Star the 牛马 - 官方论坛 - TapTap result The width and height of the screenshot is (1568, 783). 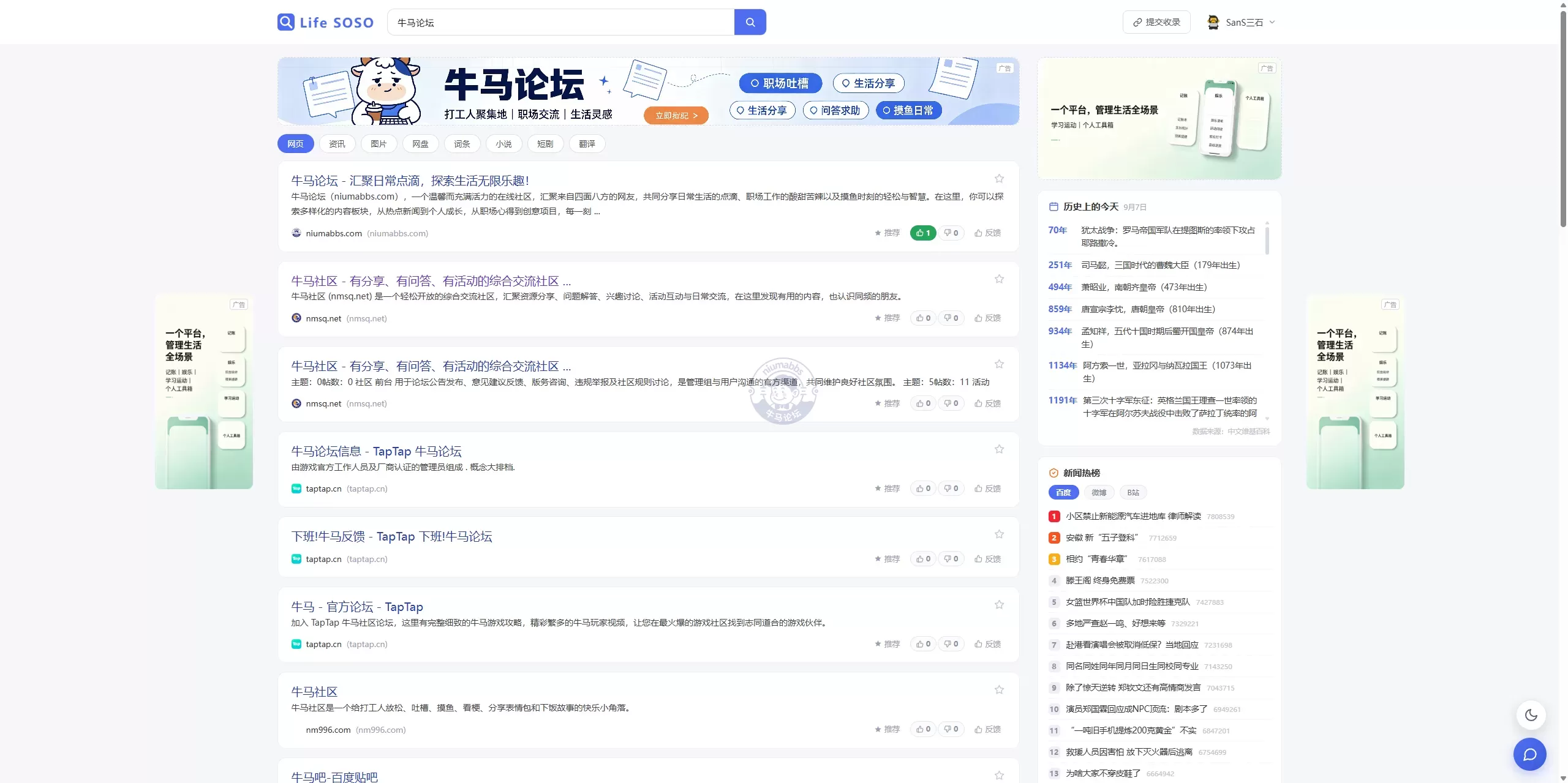pyautogui.click(x=999, y=605)
